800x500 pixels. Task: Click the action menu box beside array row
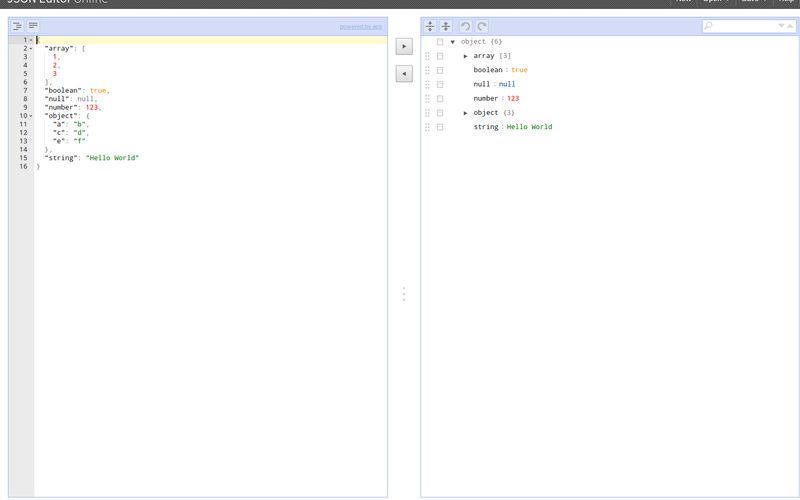440,56
